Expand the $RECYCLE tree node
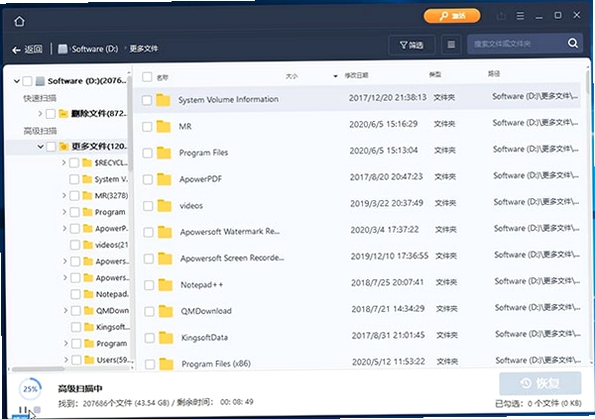The height and width of the screenshot is (419, 595). [x=64, y=162]
